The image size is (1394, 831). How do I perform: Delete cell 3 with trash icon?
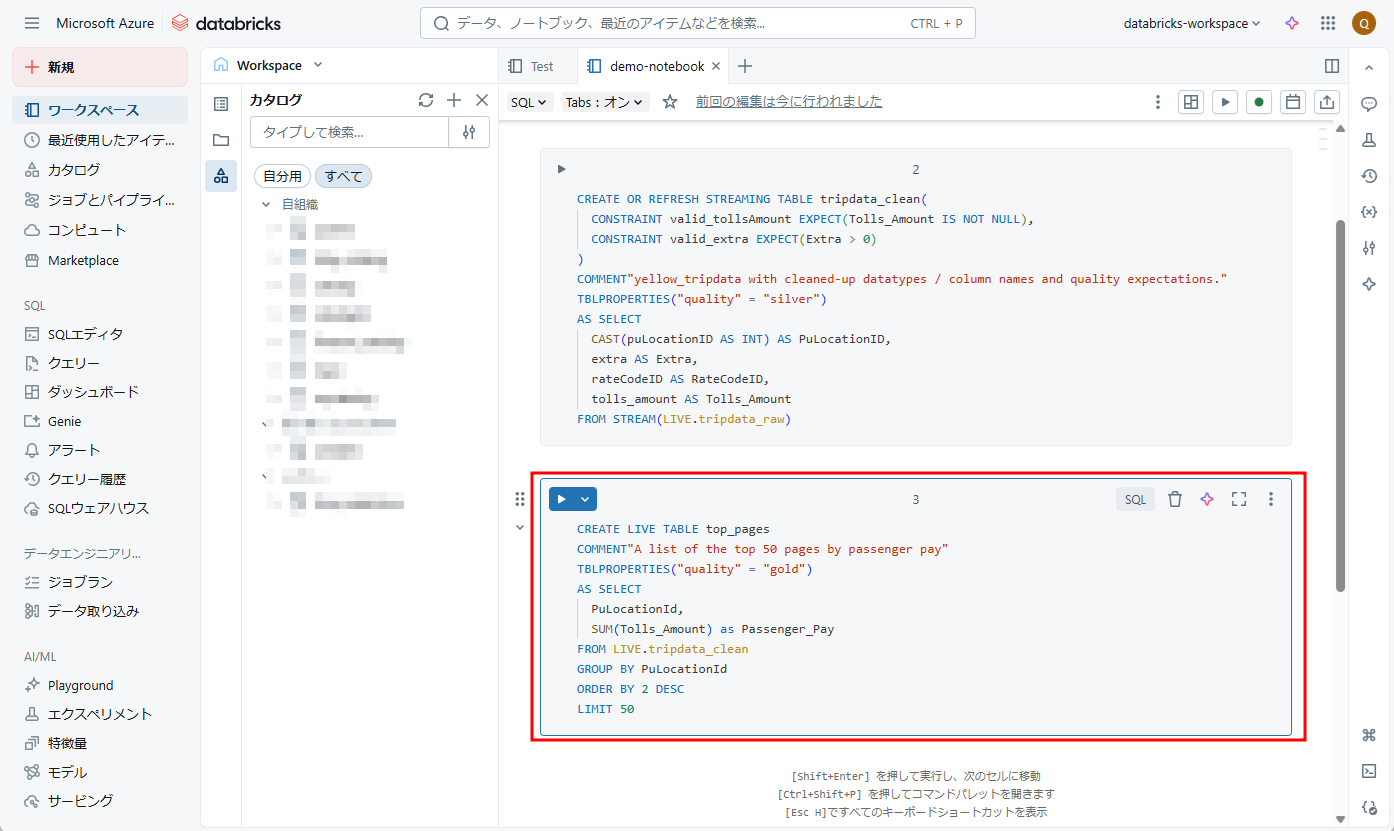1175,499
